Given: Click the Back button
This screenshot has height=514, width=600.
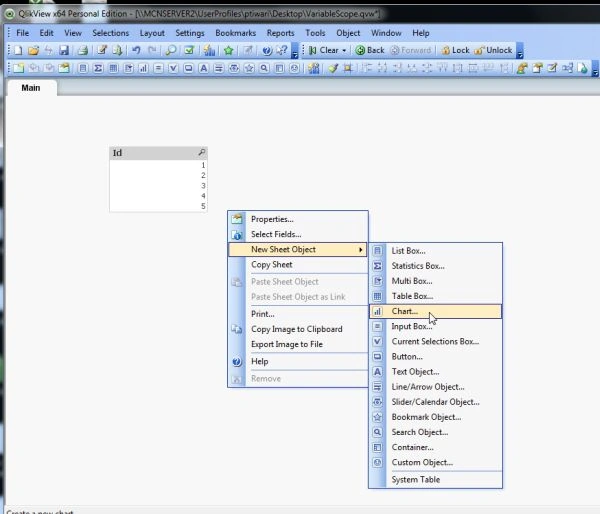Looking at the screenshot, I should [370, 51].
